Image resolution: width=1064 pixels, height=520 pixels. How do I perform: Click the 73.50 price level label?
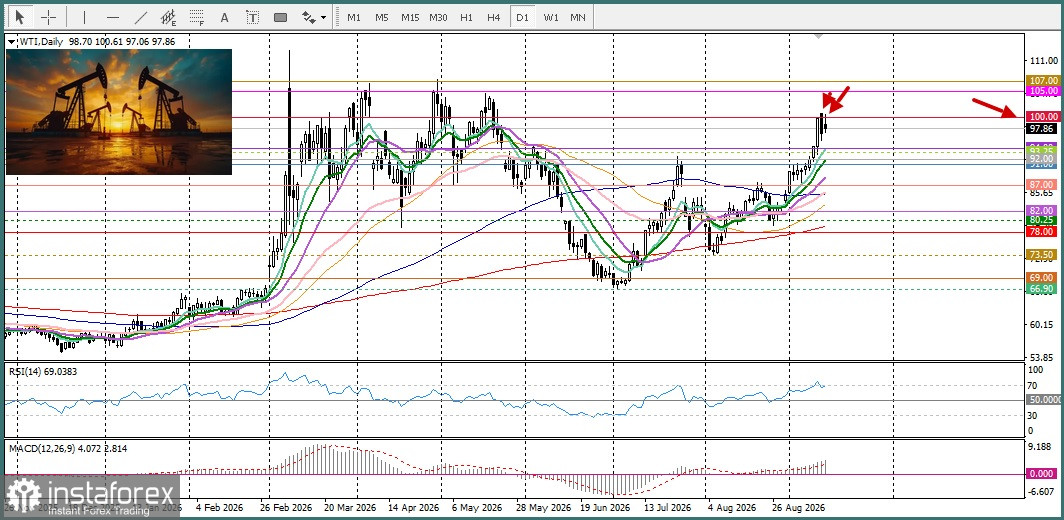[1043, 255]
